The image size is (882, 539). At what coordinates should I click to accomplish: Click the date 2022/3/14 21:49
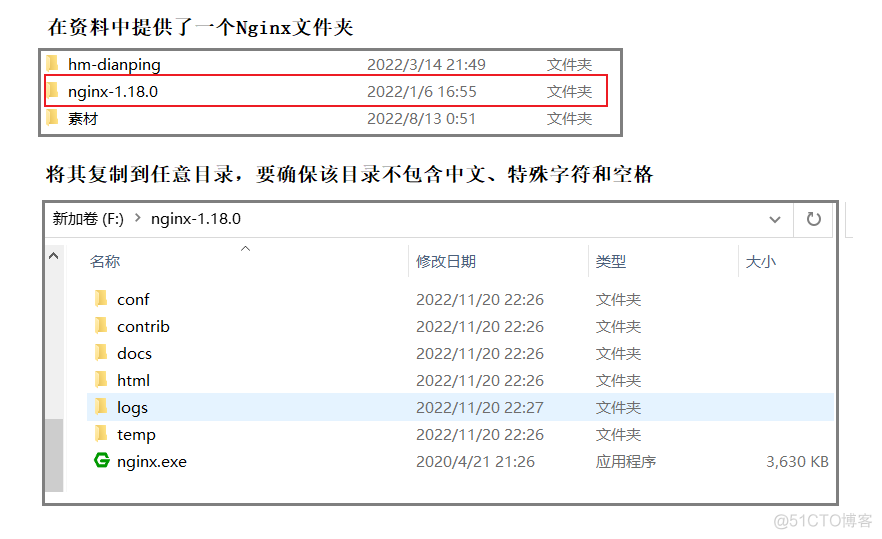click(426, 65)
